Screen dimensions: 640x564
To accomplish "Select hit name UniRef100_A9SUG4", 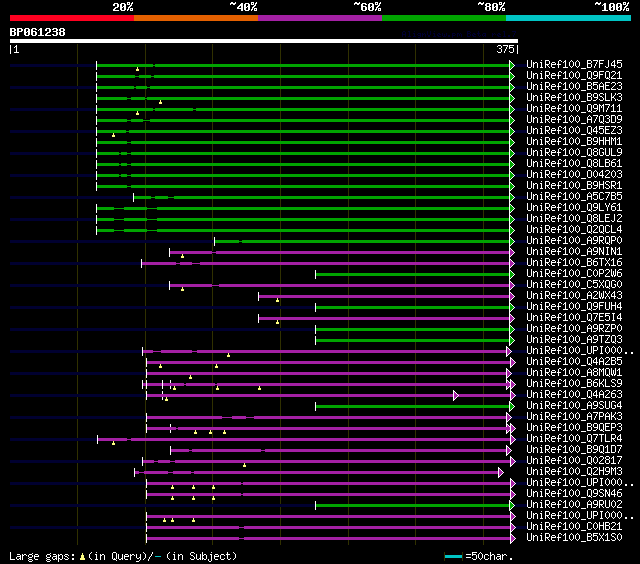I will click(x=574, y=406).
